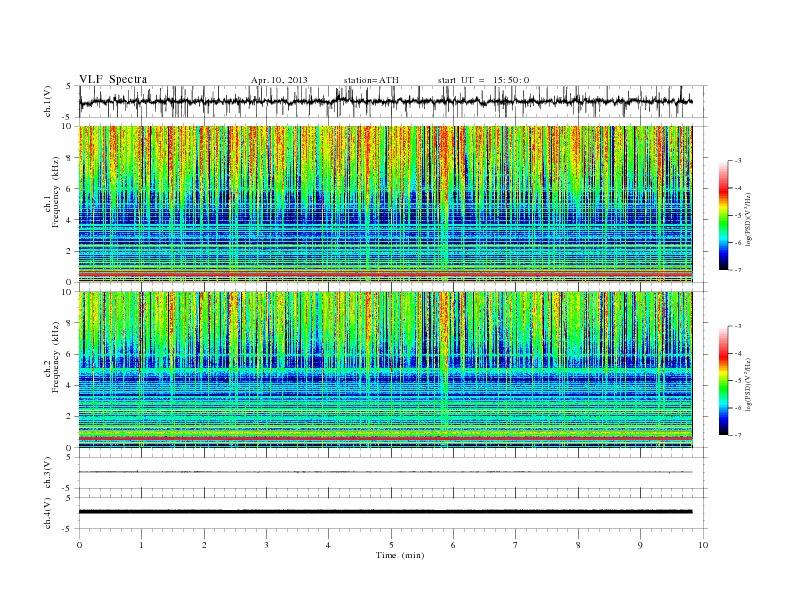
Task: Click the bottom time axis tick label "10"
Action: pyautogui.click(x=703, y=545)
